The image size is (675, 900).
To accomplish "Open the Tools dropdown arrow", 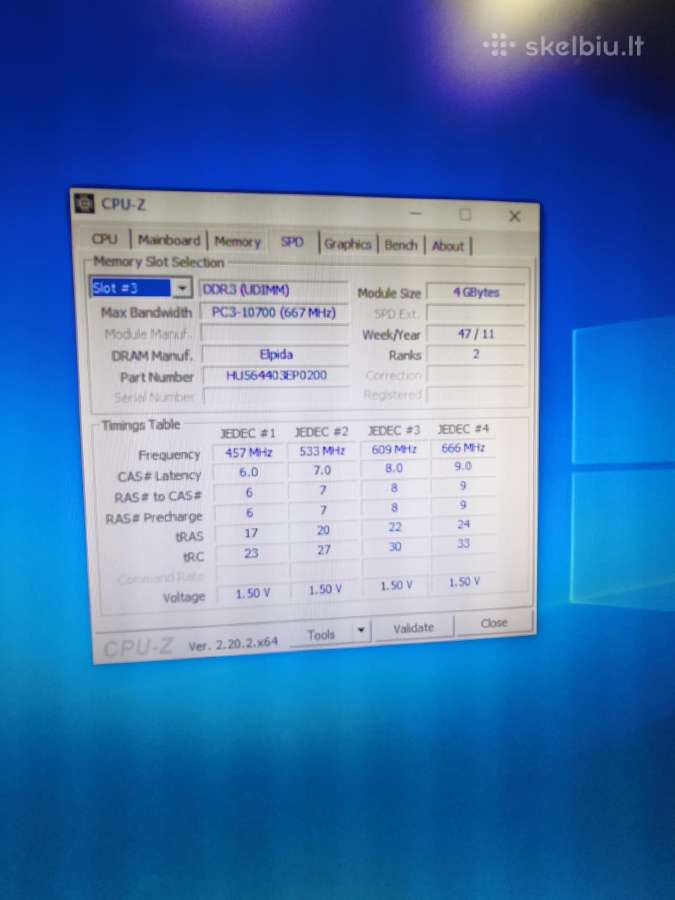I will click(x=361, y=630).
